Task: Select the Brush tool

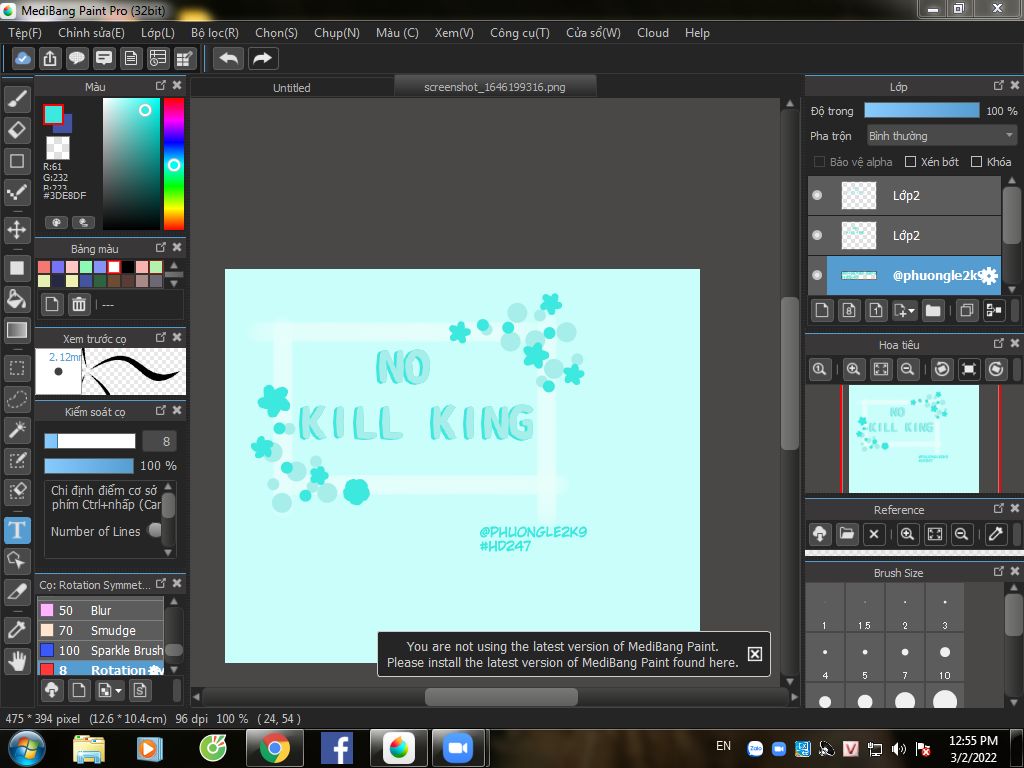Action: coord(16,99)
